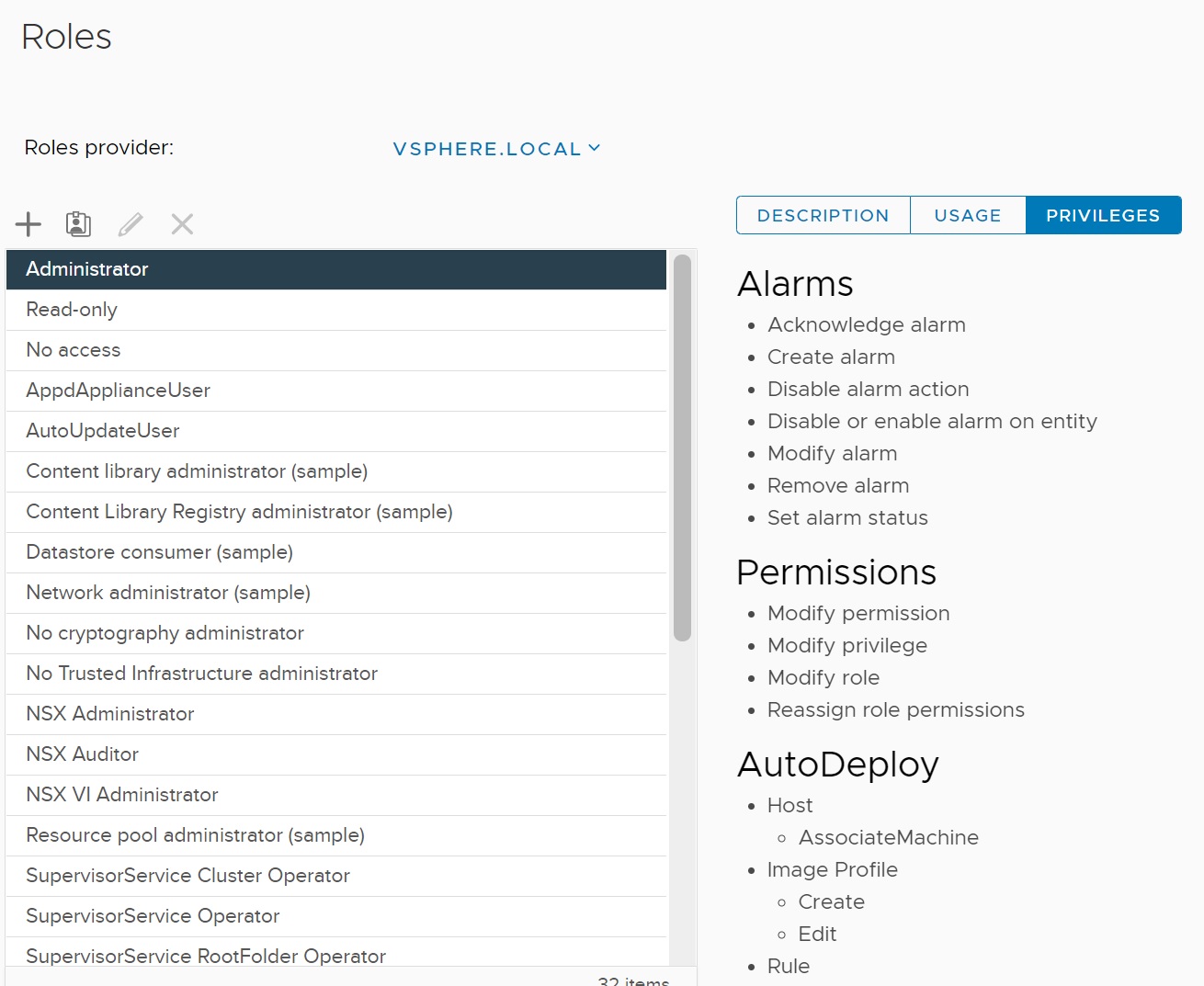Click the Rule item under AutoDeploy

789,967
